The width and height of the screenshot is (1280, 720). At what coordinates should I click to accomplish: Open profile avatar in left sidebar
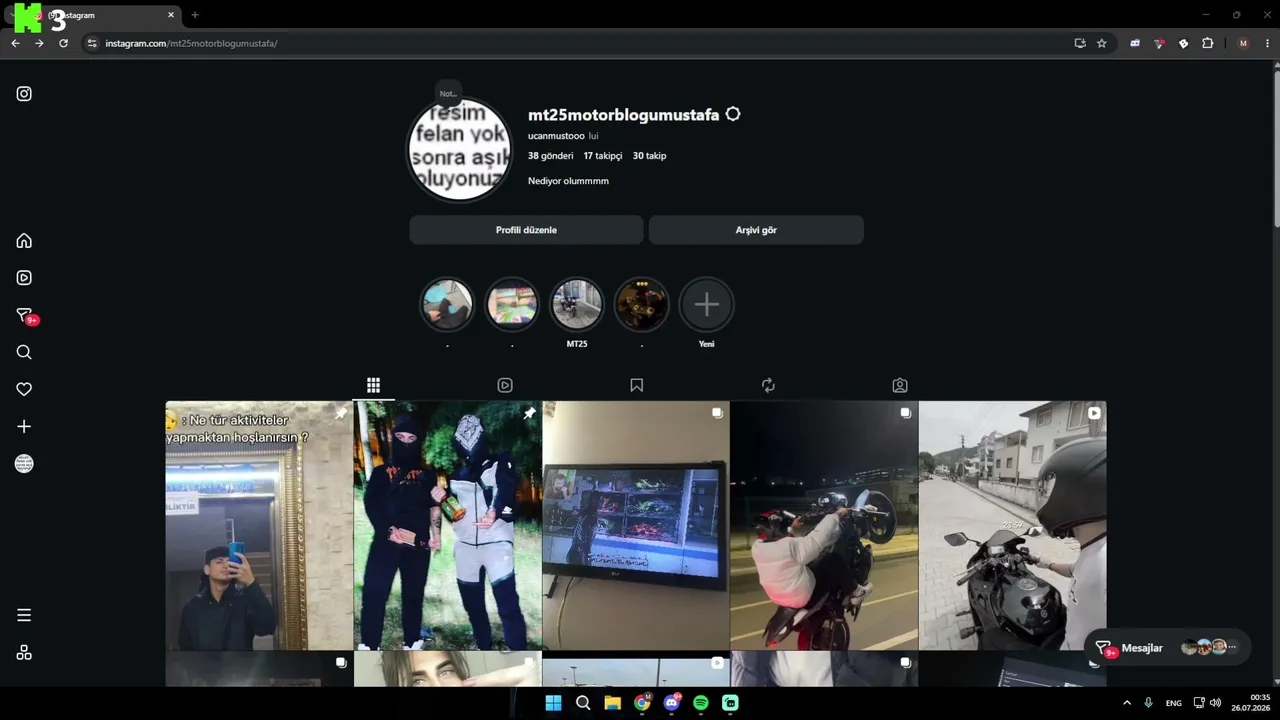24,464
